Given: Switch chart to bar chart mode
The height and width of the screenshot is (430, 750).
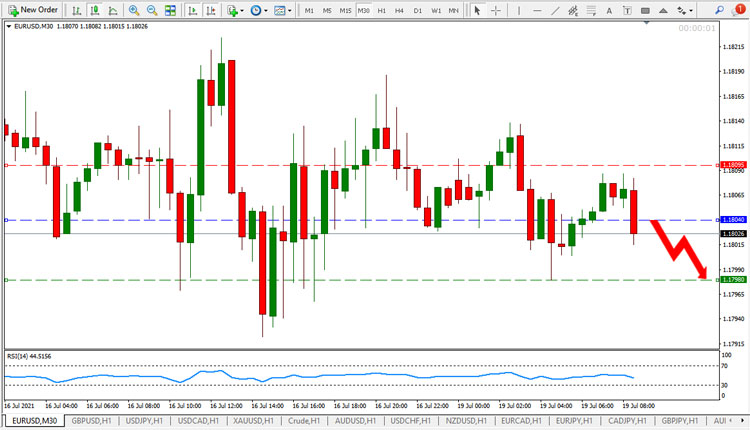Looking at the screenshot, I should click(77, 10).
